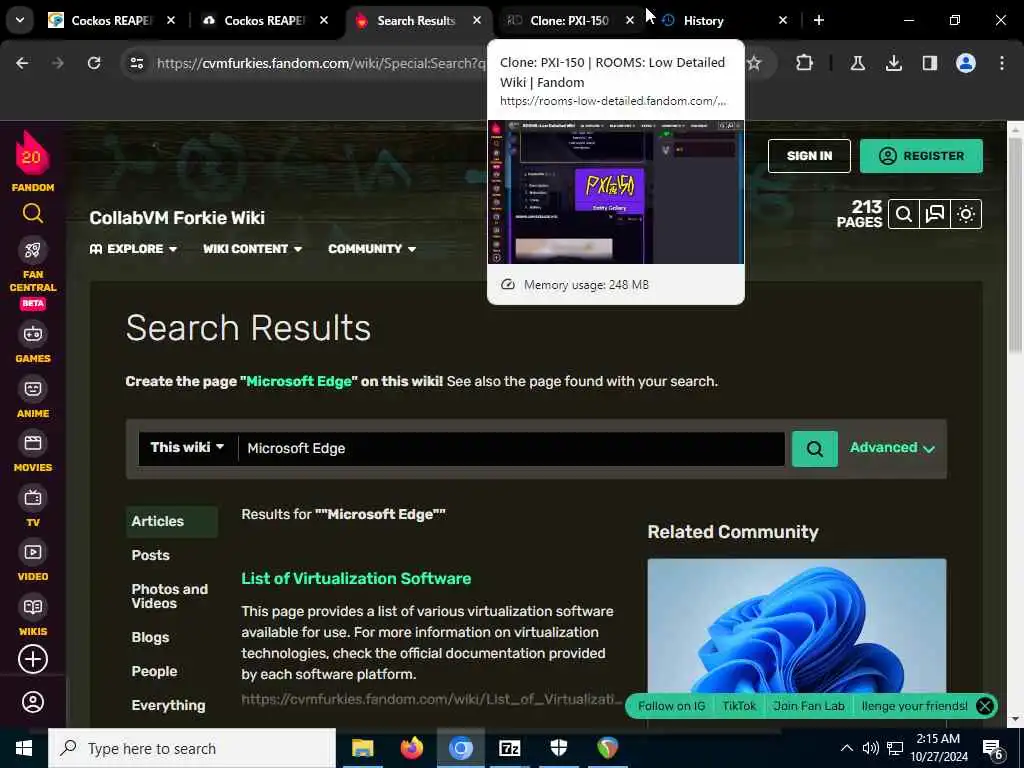Bookmark this page with the star icon

(x=754, y=63)
